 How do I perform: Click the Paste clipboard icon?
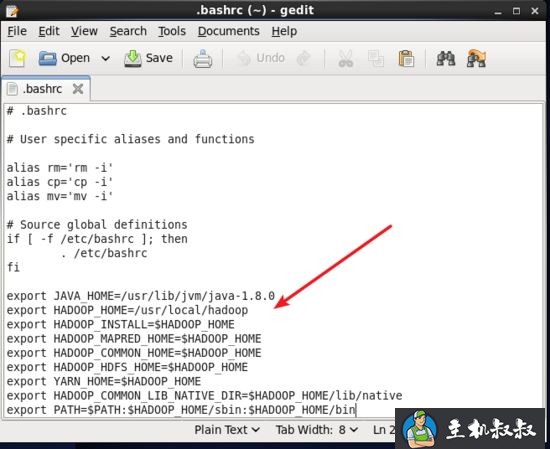coord(406,59)
